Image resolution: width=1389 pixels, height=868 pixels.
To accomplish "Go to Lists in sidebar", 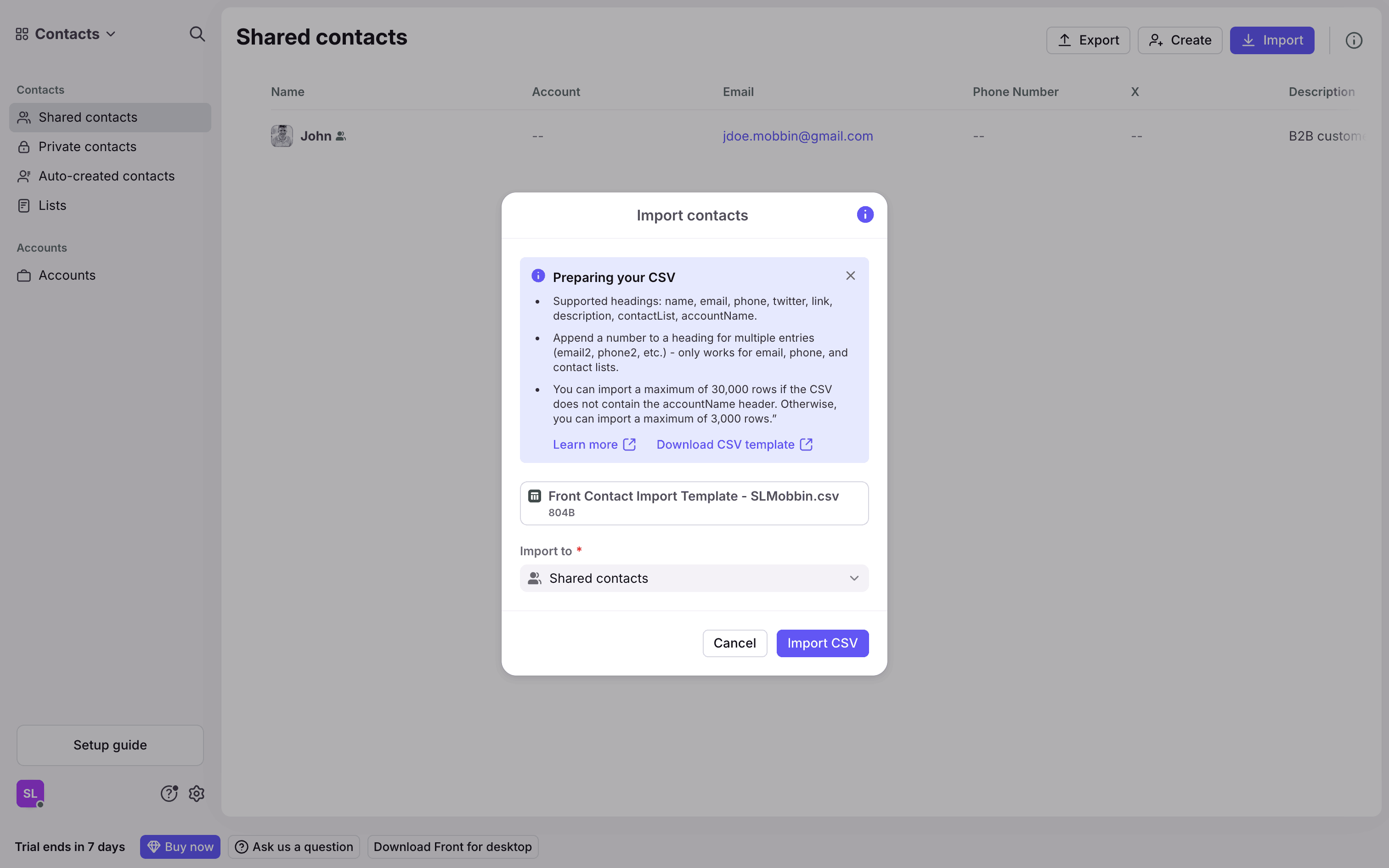I will pyautogui.click(x=52, y=206).
